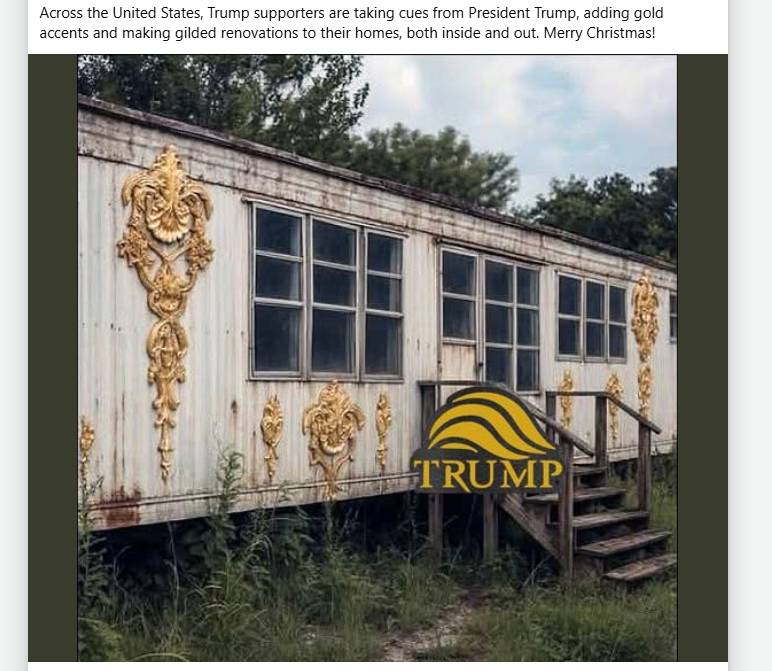Click the small gold ornament right of center ornament
The width and height of the screenshot is (772, 671).
click(383, 431)
